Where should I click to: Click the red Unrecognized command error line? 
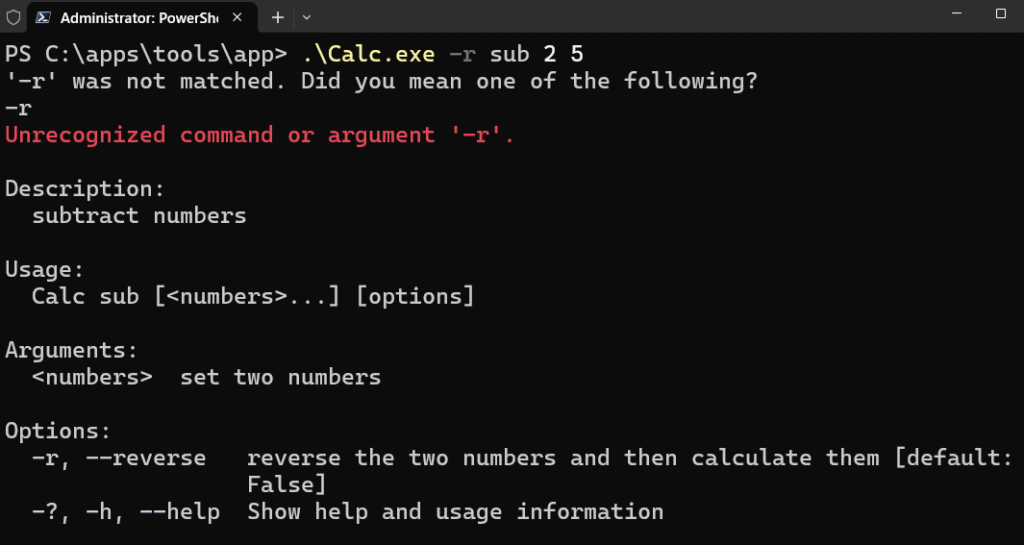point(260,135)
